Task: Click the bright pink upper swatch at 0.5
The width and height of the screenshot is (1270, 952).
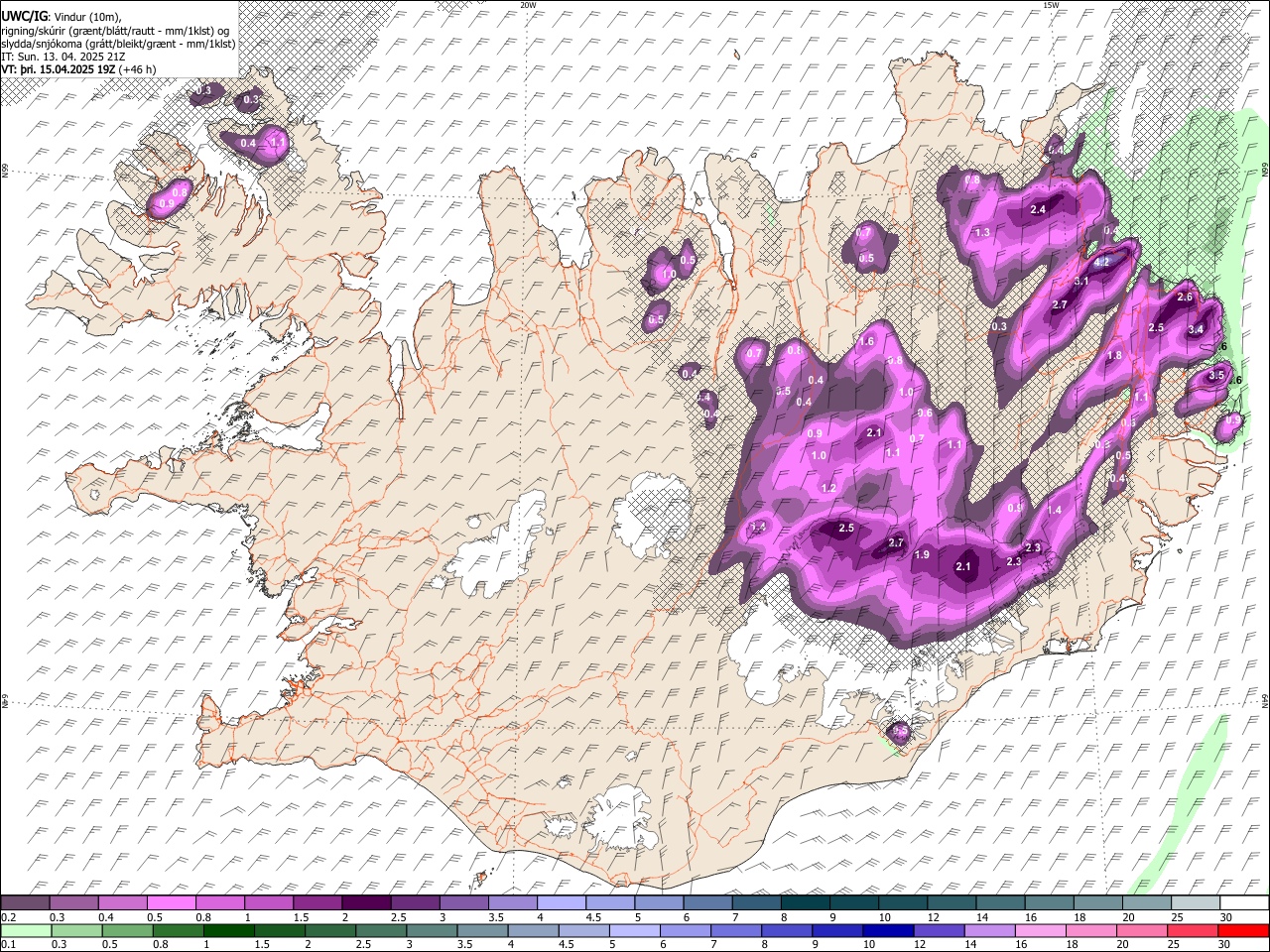Action: pyautogui.click(x=172, y=903)
